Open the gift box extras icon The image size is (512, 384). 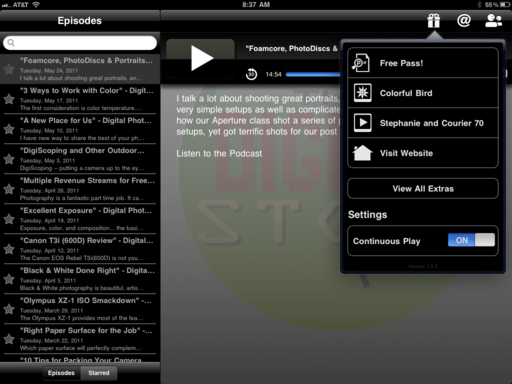tap(434, 21)
